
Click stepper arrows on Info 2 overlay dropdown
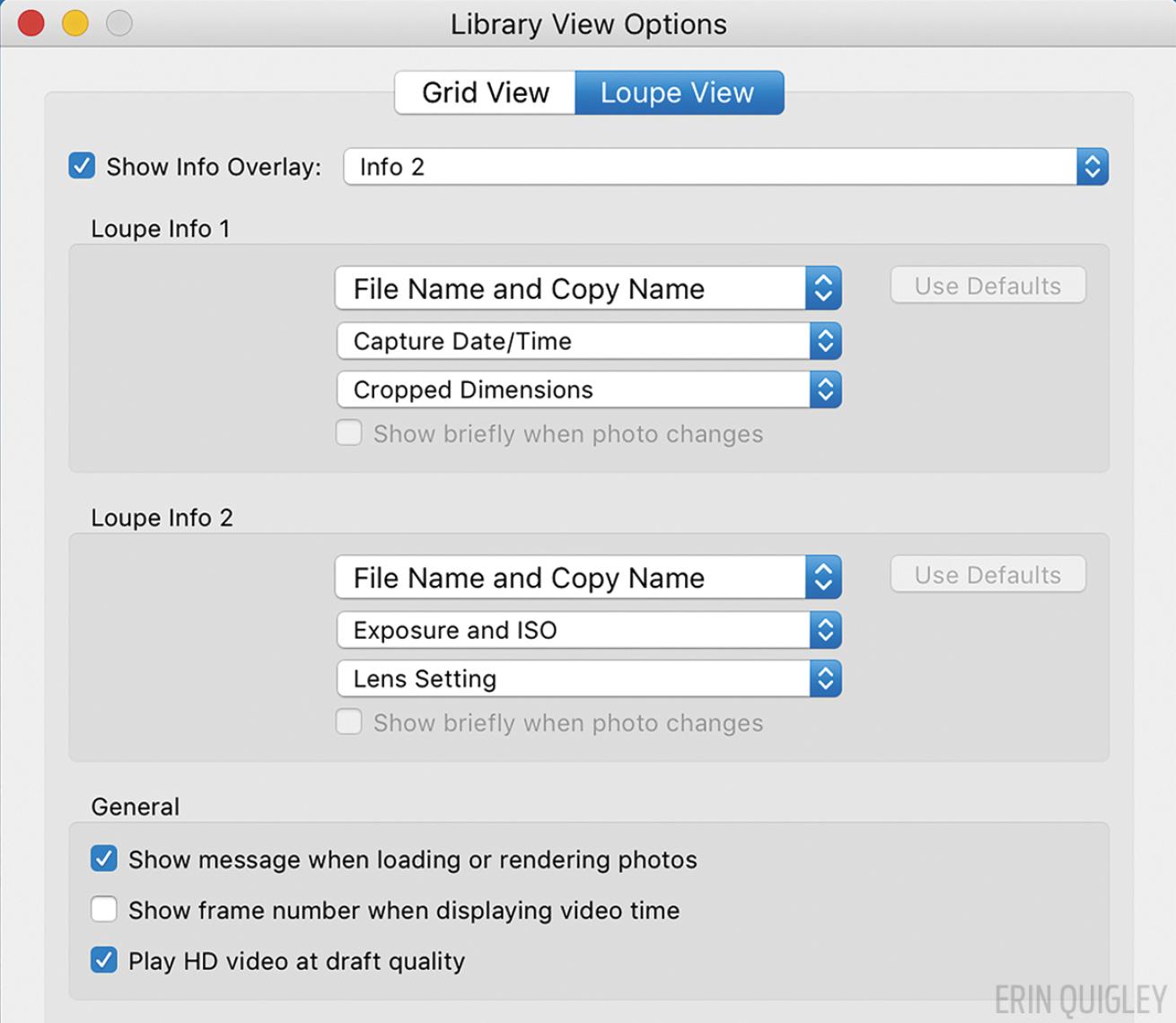pos(1093,167)
